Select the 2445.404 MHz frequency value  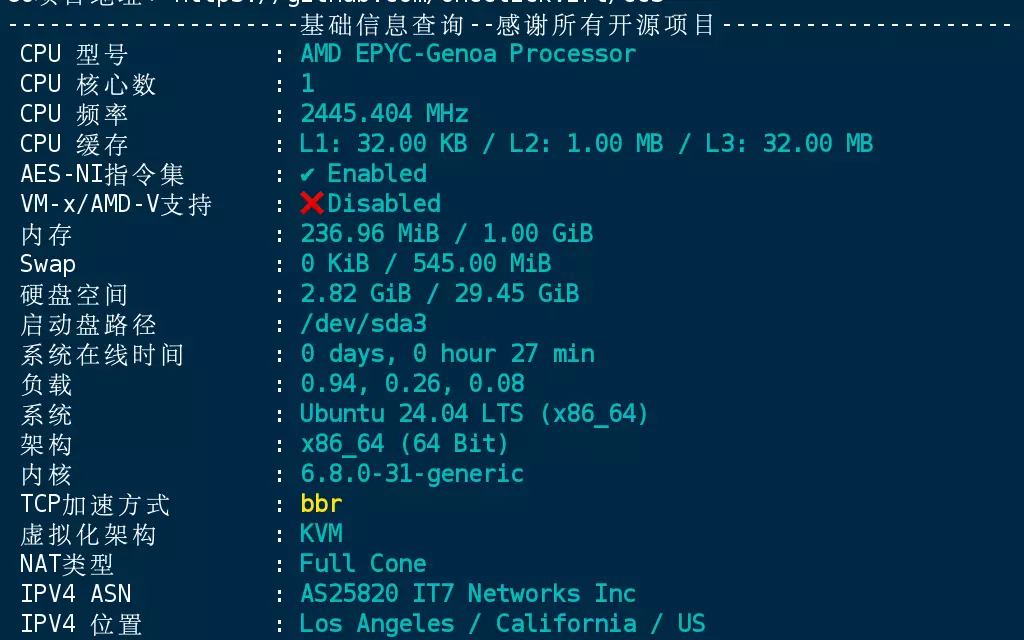pos(384,114)
